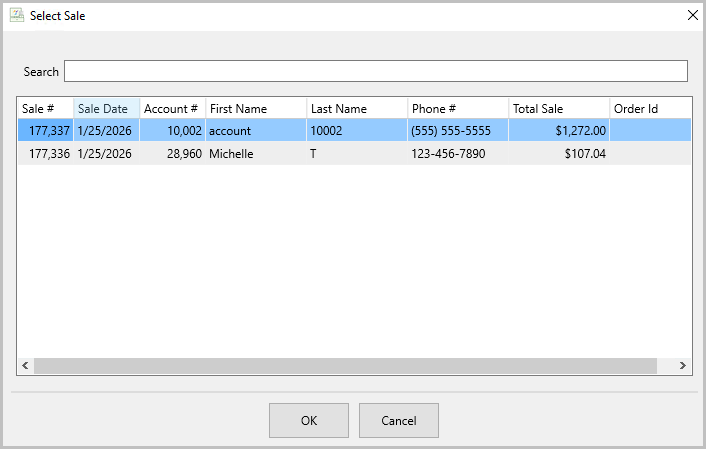Click total sale $1,272.00 cell
This screenshot has height=449, width=706.
click(x=559, y=131)
